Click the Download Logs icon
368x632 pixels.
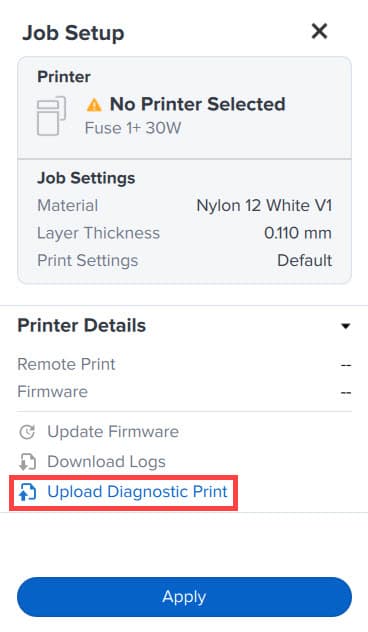point(27,462)
